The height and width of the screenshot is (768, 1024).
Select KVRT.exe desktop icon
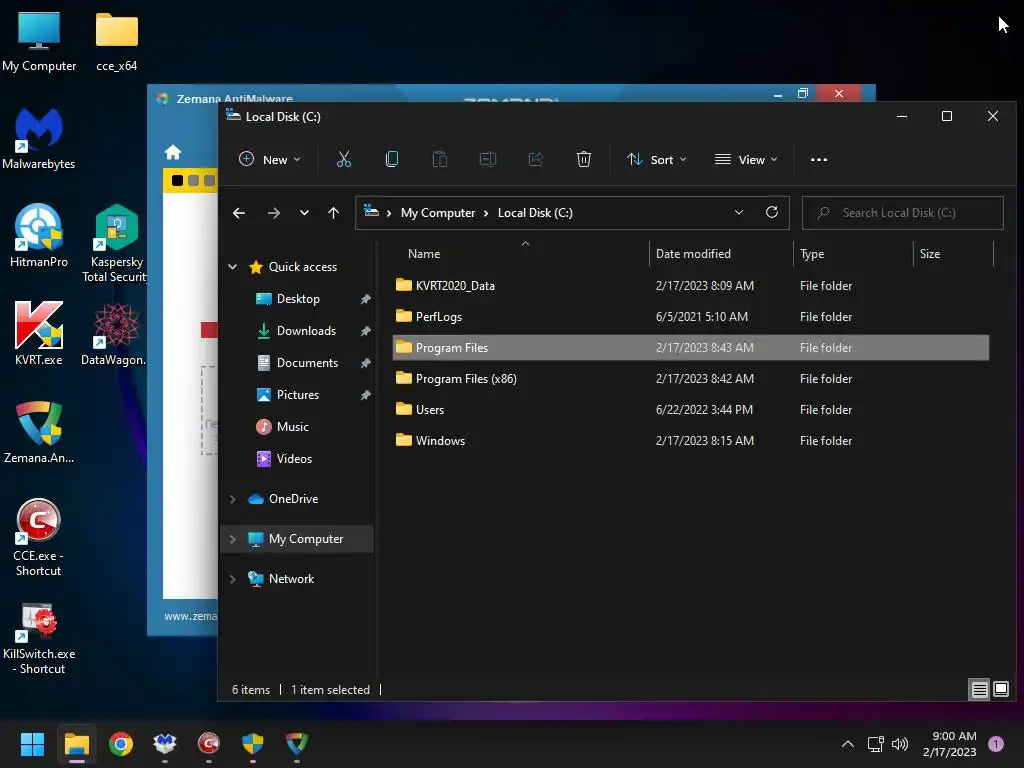39,334
